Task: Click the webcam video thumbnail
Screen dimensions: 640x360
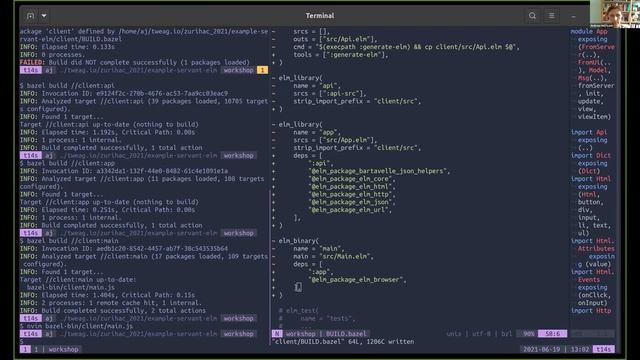Action: [615, 13]
